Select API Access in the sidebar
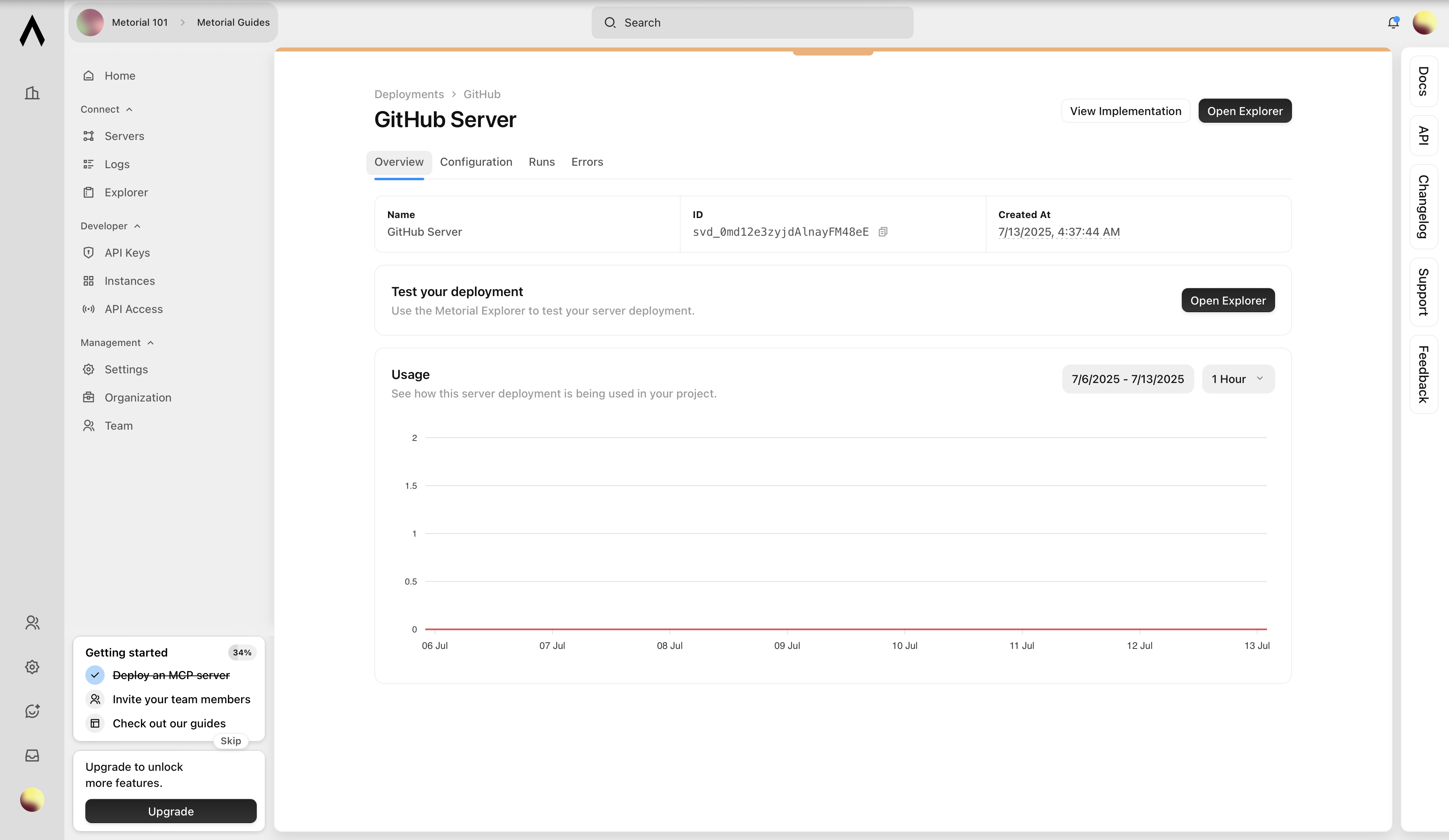The height and width of the screenshot is (840, 1449). [133, 309]
